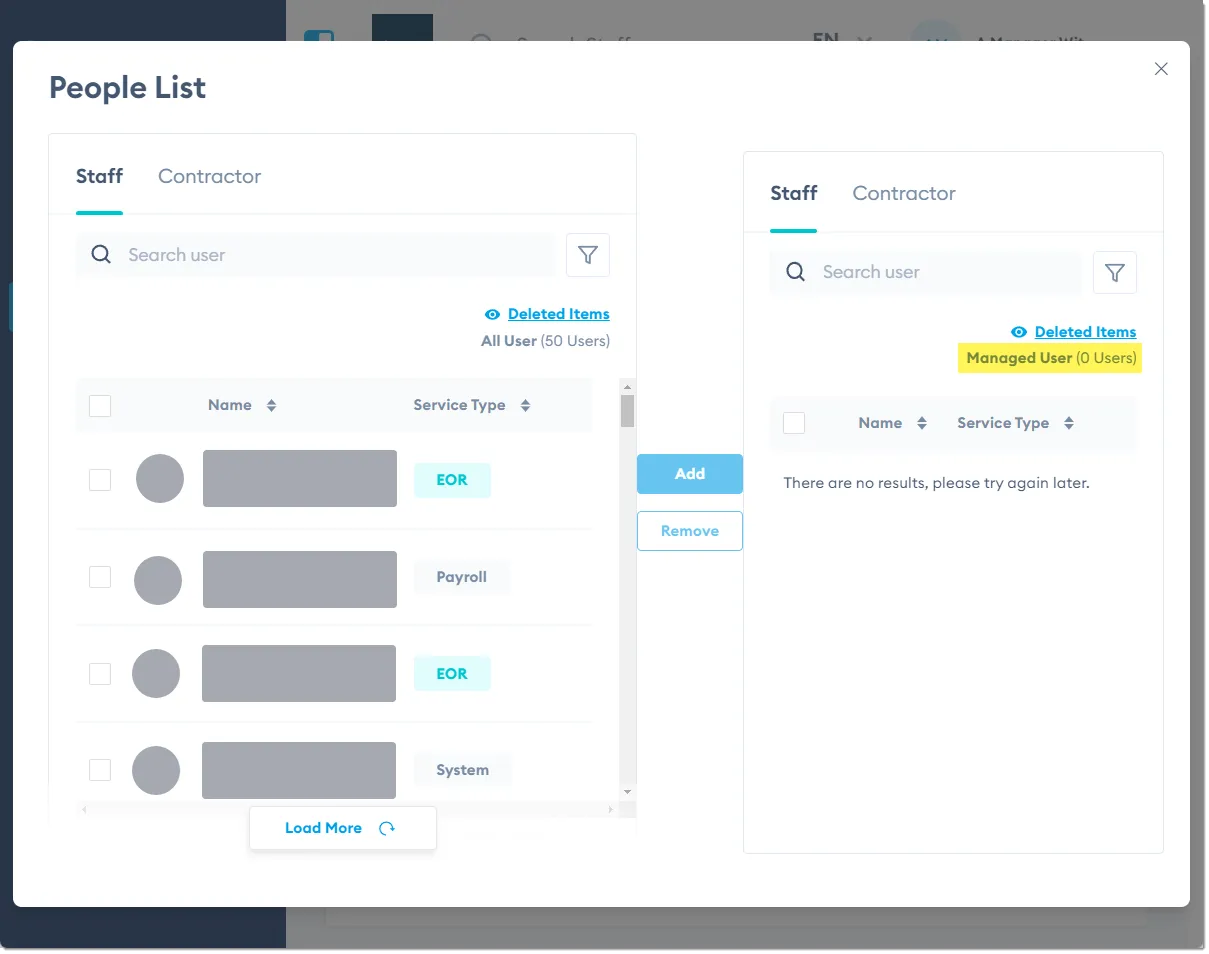
Task: Click second EOR service type tag
Action: [452, 674]
